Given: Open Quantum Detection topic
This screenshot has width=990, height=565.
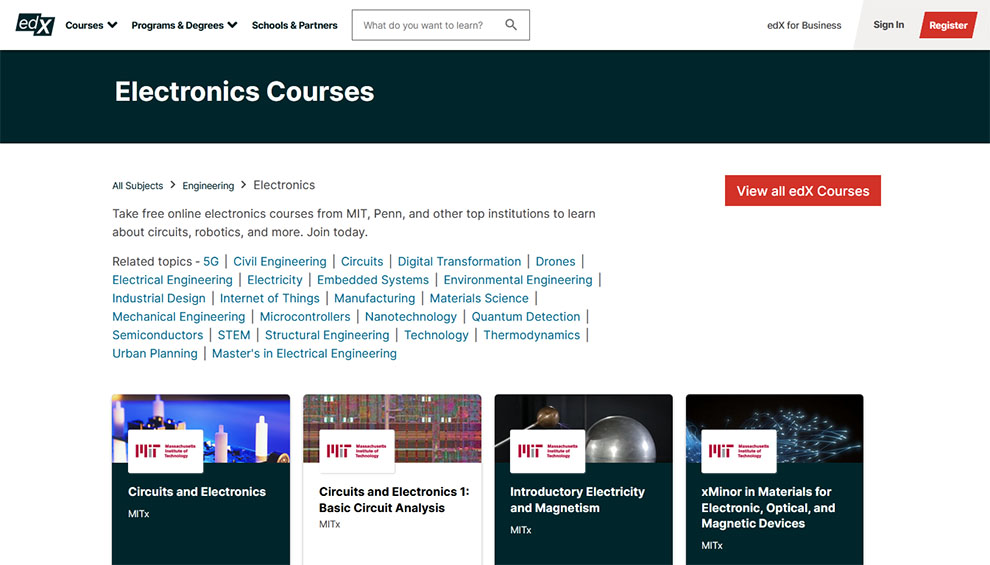Looking at the screenshot, I should (x=526, y=316).
